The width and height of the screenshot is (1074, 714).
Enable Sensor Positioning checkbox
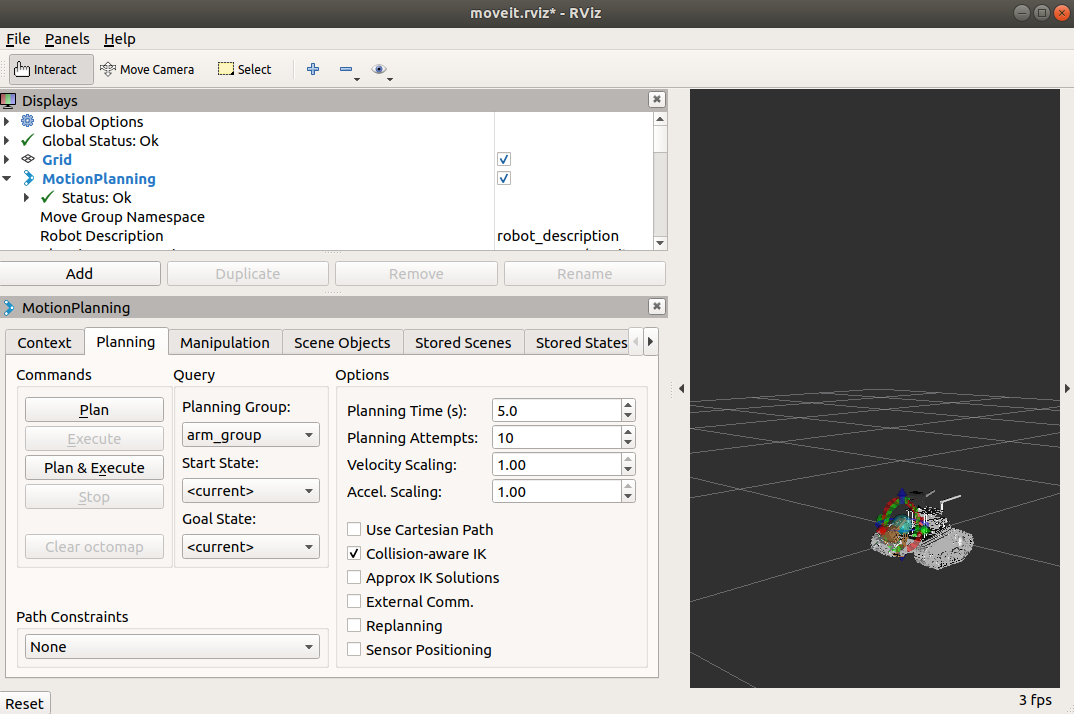354,649
